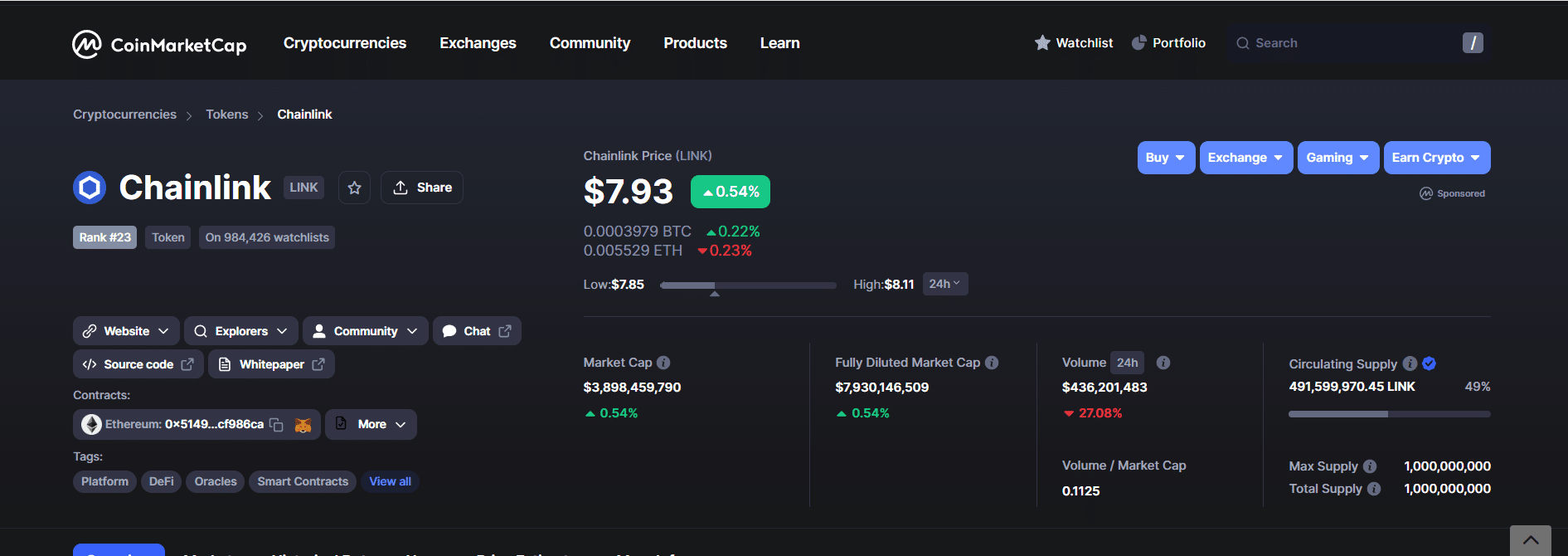Open the Products nav menu
Viewport: 1568px width, 556px height.
tap(695, 43)
